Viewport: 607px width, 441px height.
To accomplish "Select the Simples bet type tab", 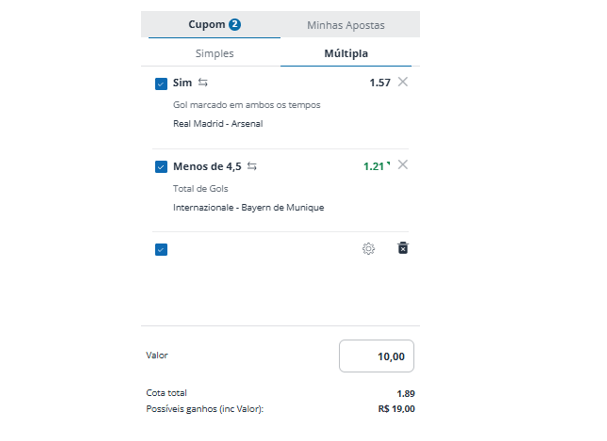I will (214, 53).
